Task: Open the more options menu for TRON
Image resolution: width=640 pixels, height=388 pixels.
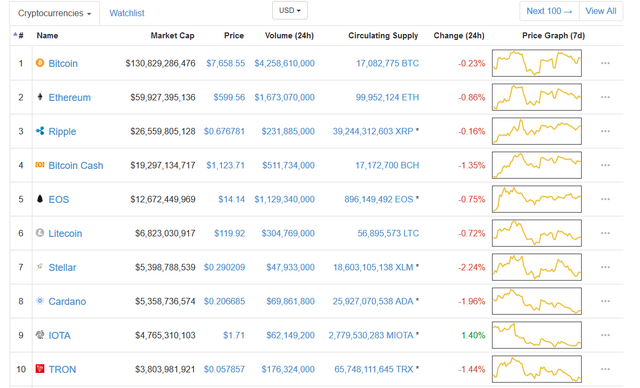Action: 605,369
